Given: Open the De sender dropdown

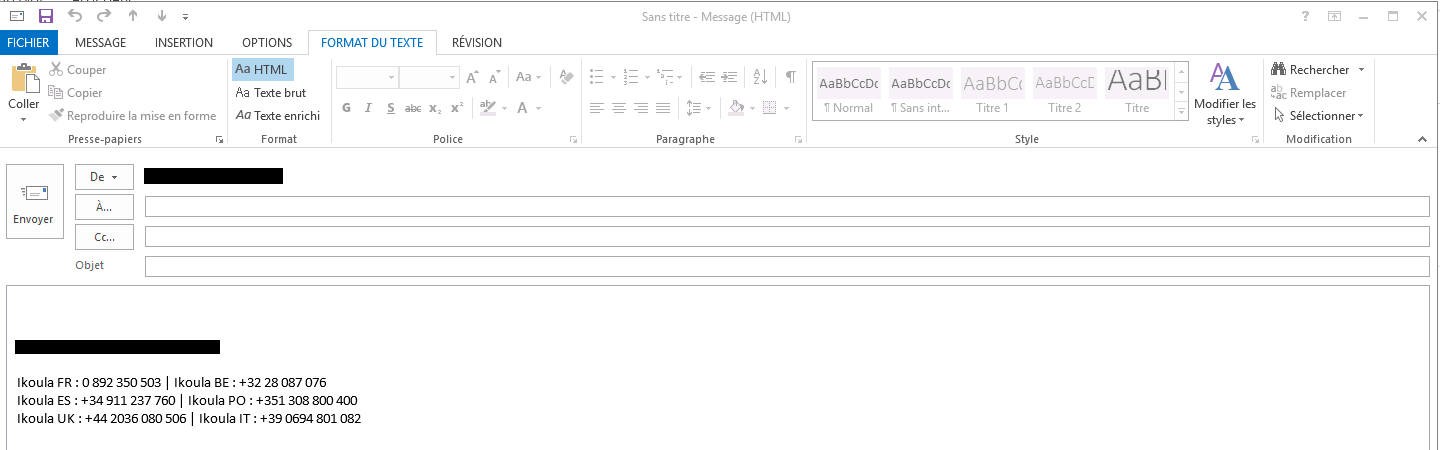Looking at the screenshot, I should pos(104,177).
